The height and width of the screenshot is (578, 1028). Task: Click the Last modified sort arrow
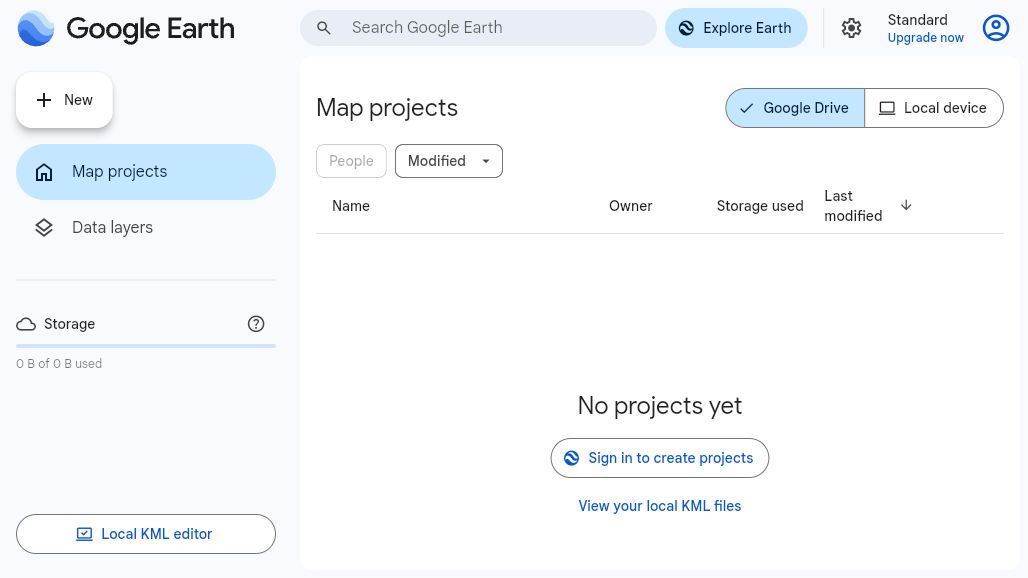(x=906, y=205)
